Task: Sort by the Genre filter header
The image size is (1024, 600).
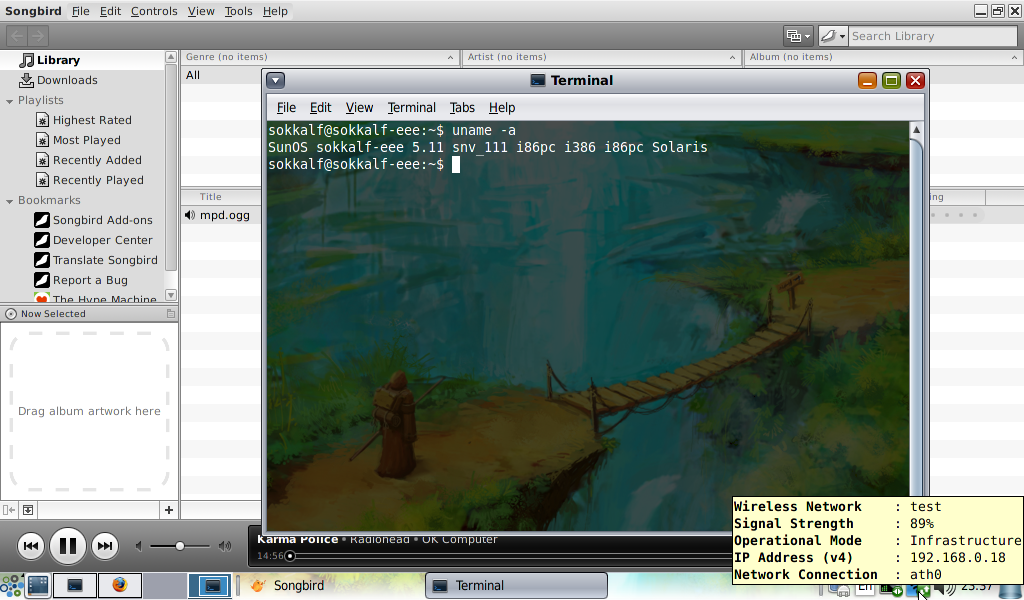Action: (320, 57)
